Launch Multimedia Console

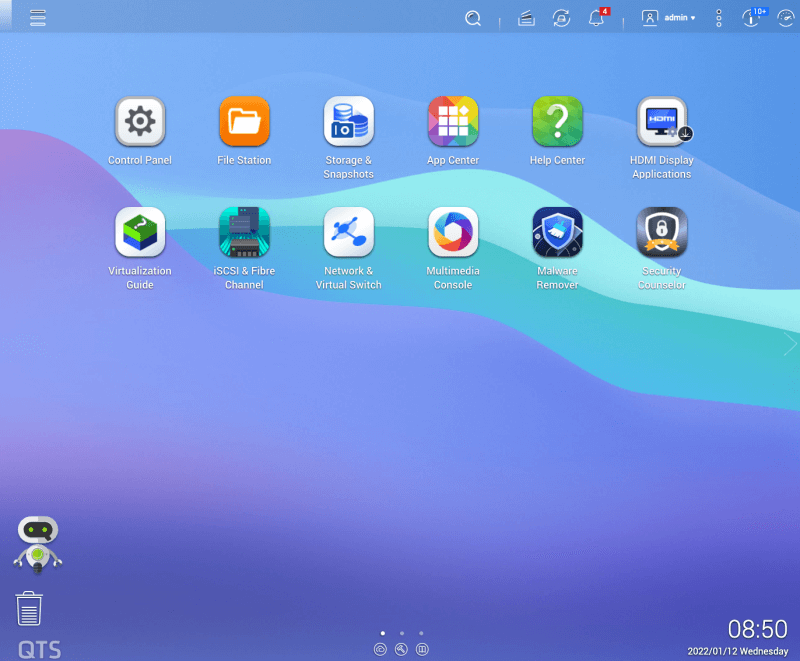(453, 232)
